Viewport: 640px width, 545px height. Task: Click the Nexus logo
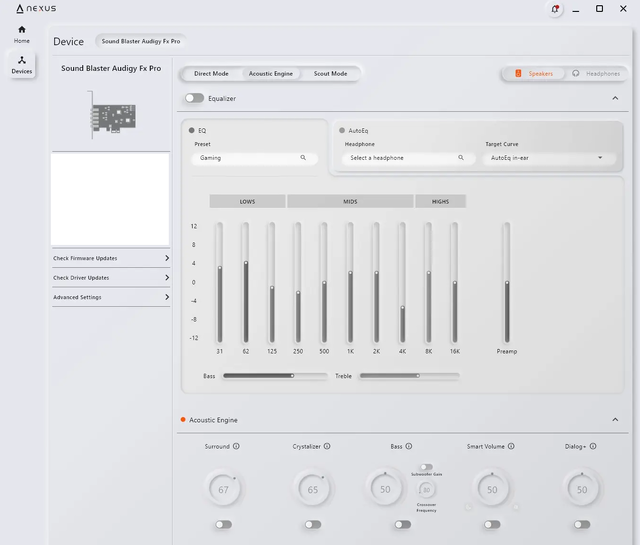(x=36, y=9)
